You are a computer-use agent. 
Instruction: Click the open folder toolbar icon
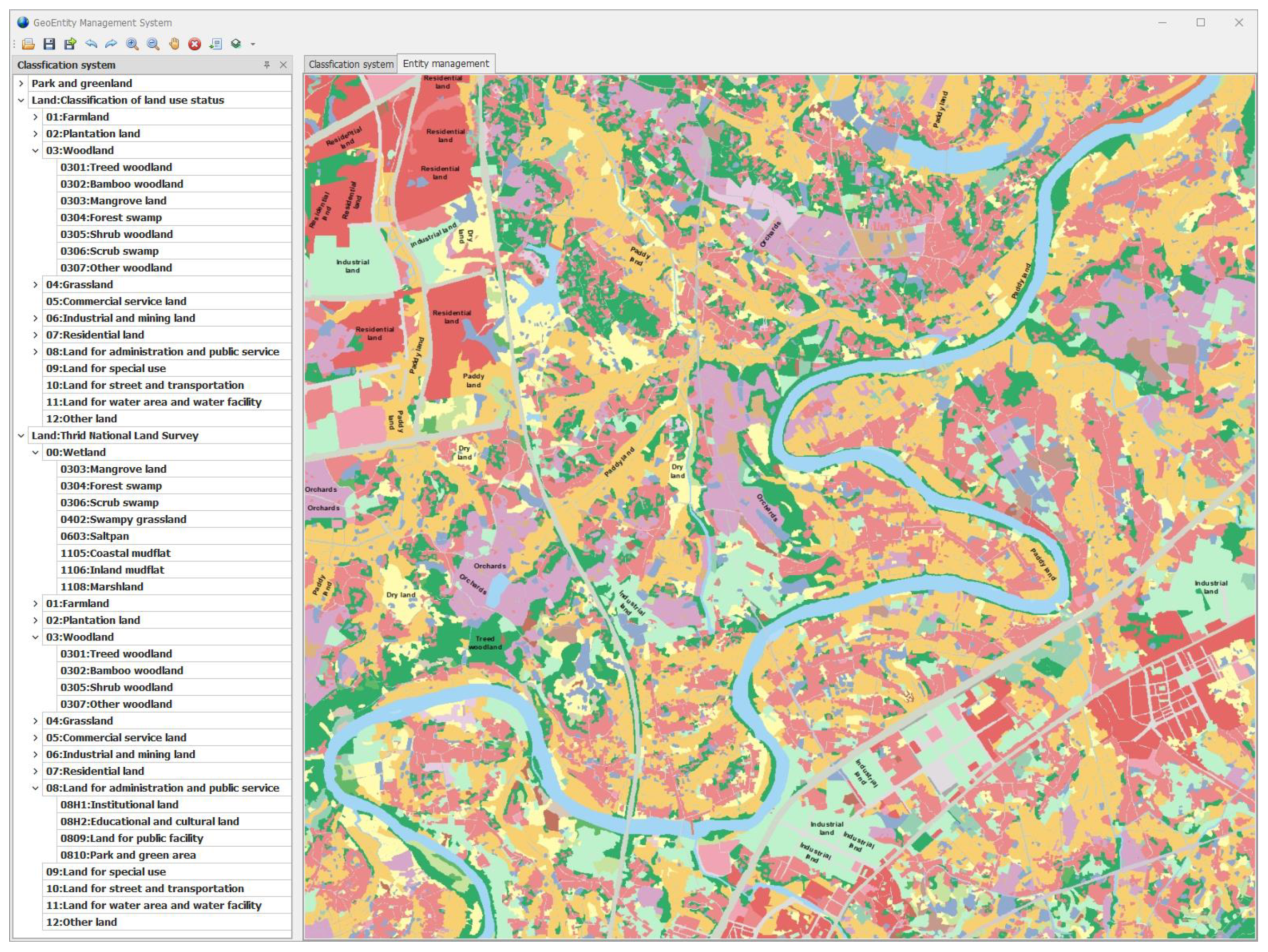28,44
